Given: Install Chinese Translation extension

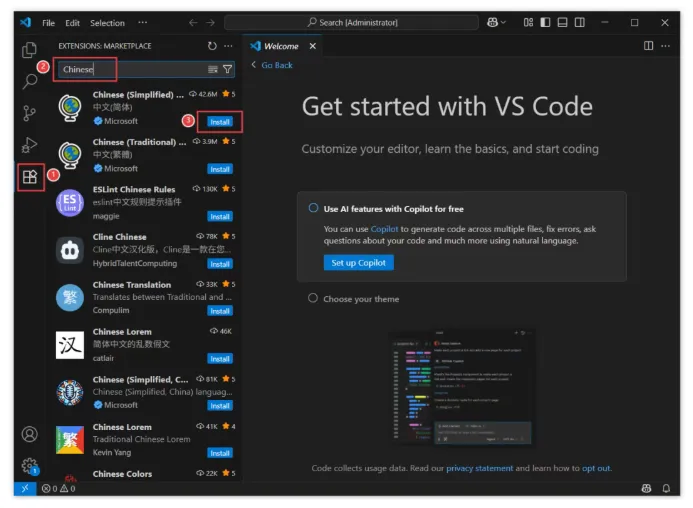Looking at the screenshot, I should click(220, 311).
